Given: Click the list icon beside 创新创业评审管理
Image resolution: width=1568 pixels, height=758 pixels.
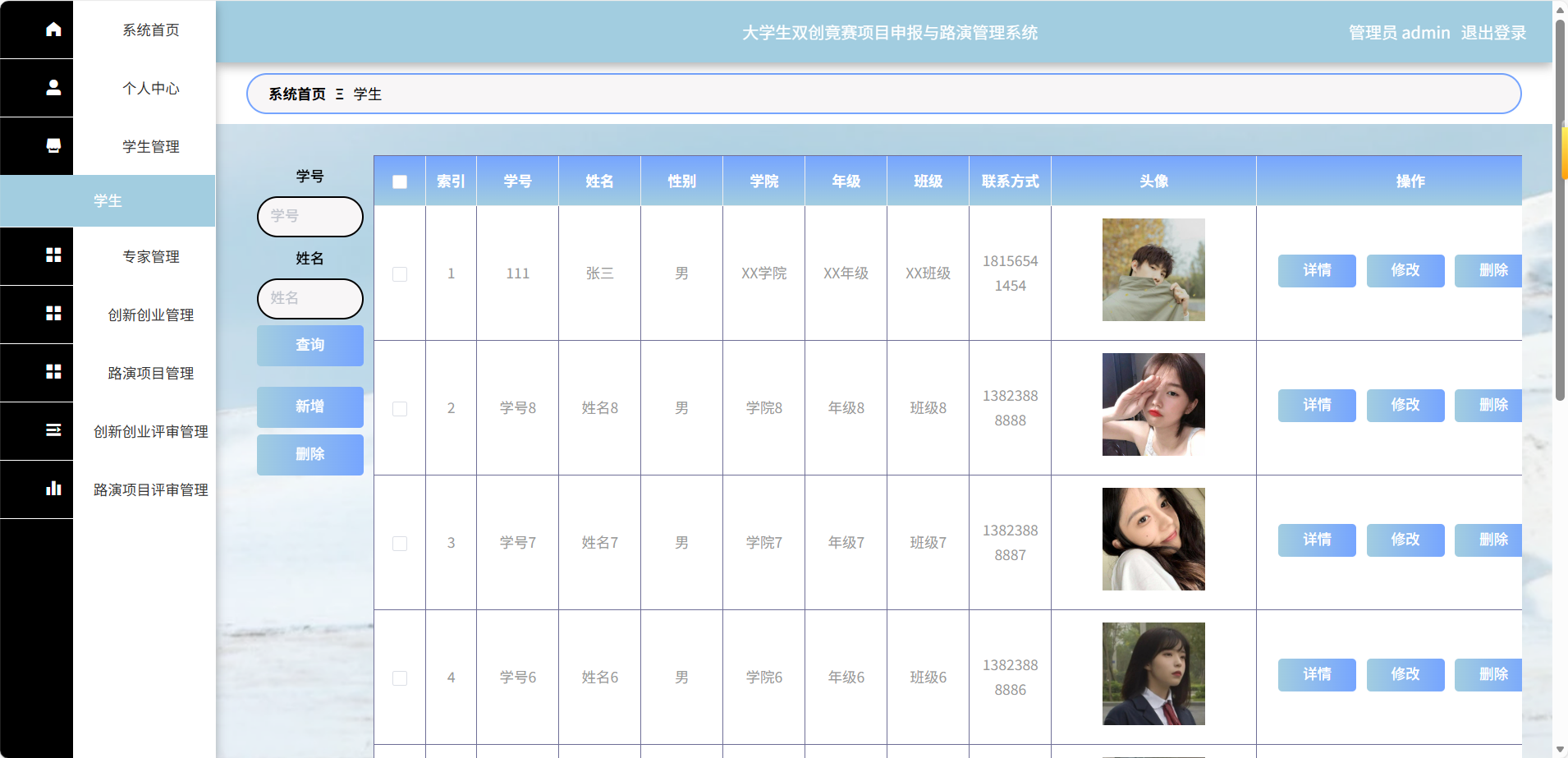Looking at the screenshot, I should 53,430.
